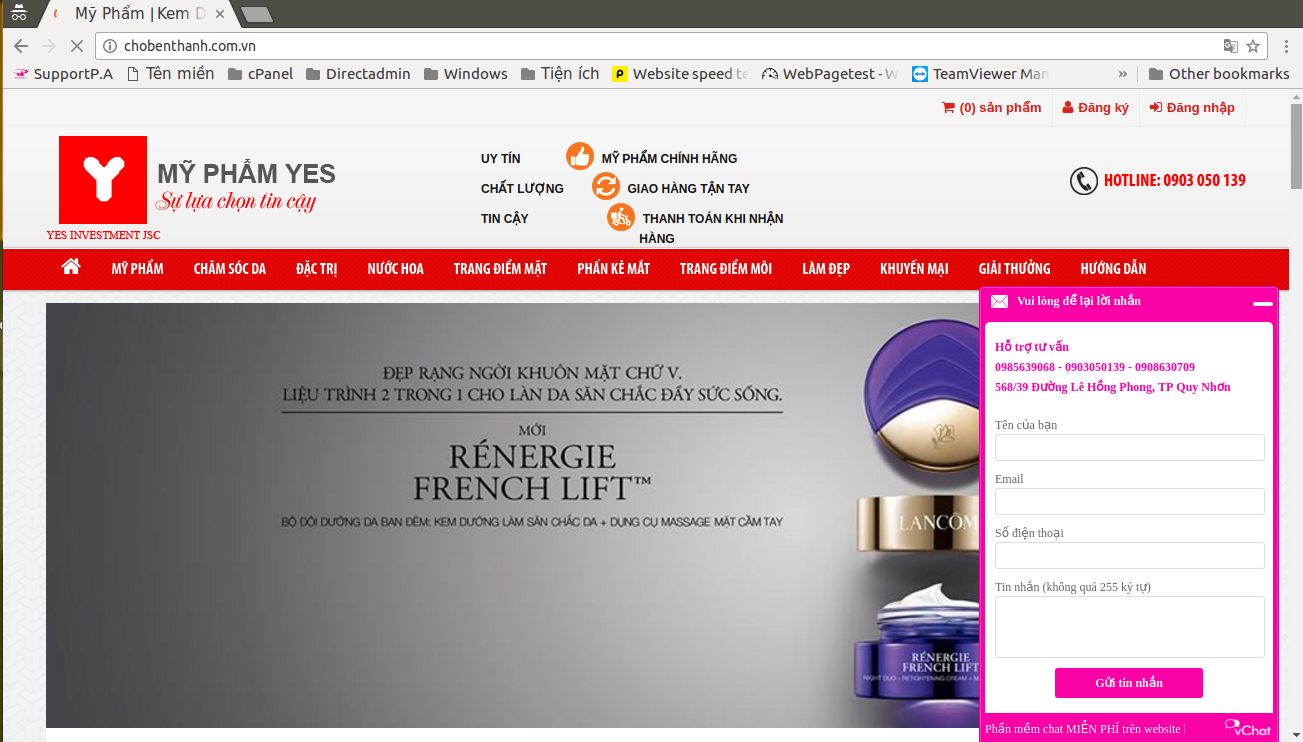1303x742 pixels.
Task: Click Phần mềm chat MIỄN PHÍ link
Action: pos(1083,729)
